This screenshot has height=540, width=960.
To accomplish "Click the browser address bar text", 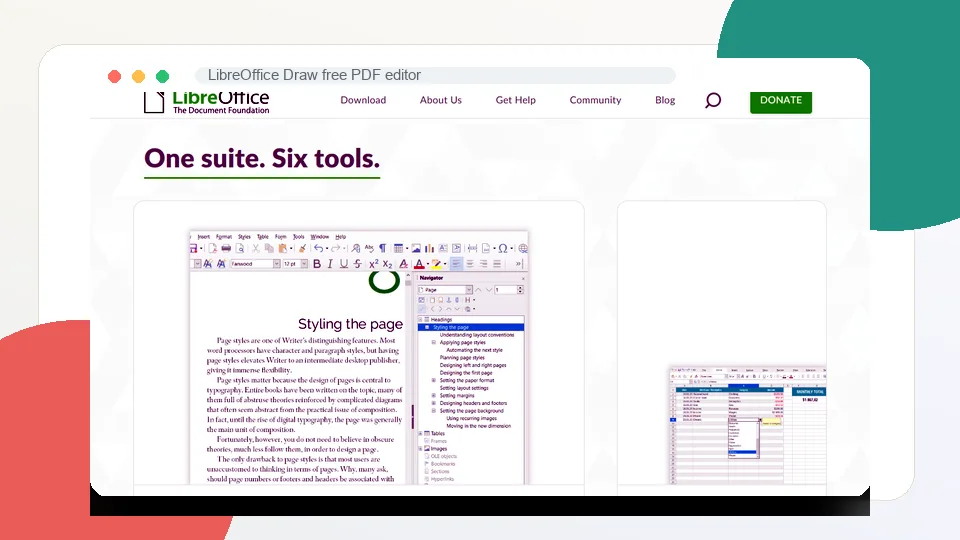I will 314,75.
